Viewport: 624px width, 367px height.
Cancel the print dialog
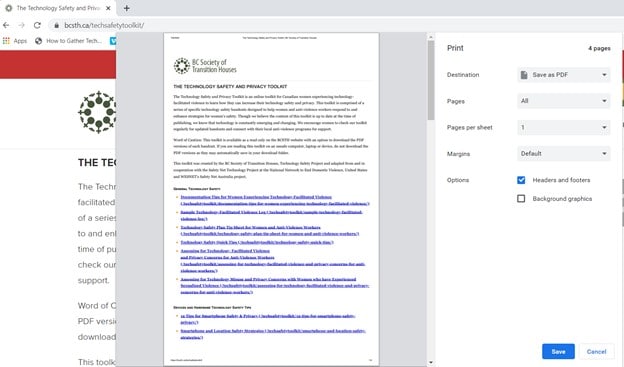point(596,351)
